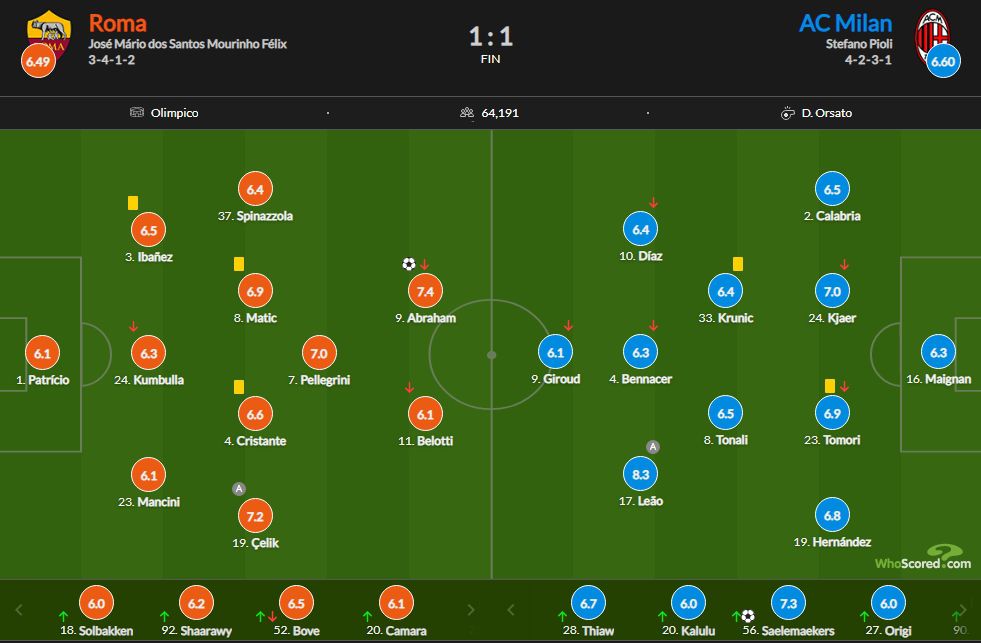
Task: Open substitute Solbakken's rating bubble
Action: (96, 603)
